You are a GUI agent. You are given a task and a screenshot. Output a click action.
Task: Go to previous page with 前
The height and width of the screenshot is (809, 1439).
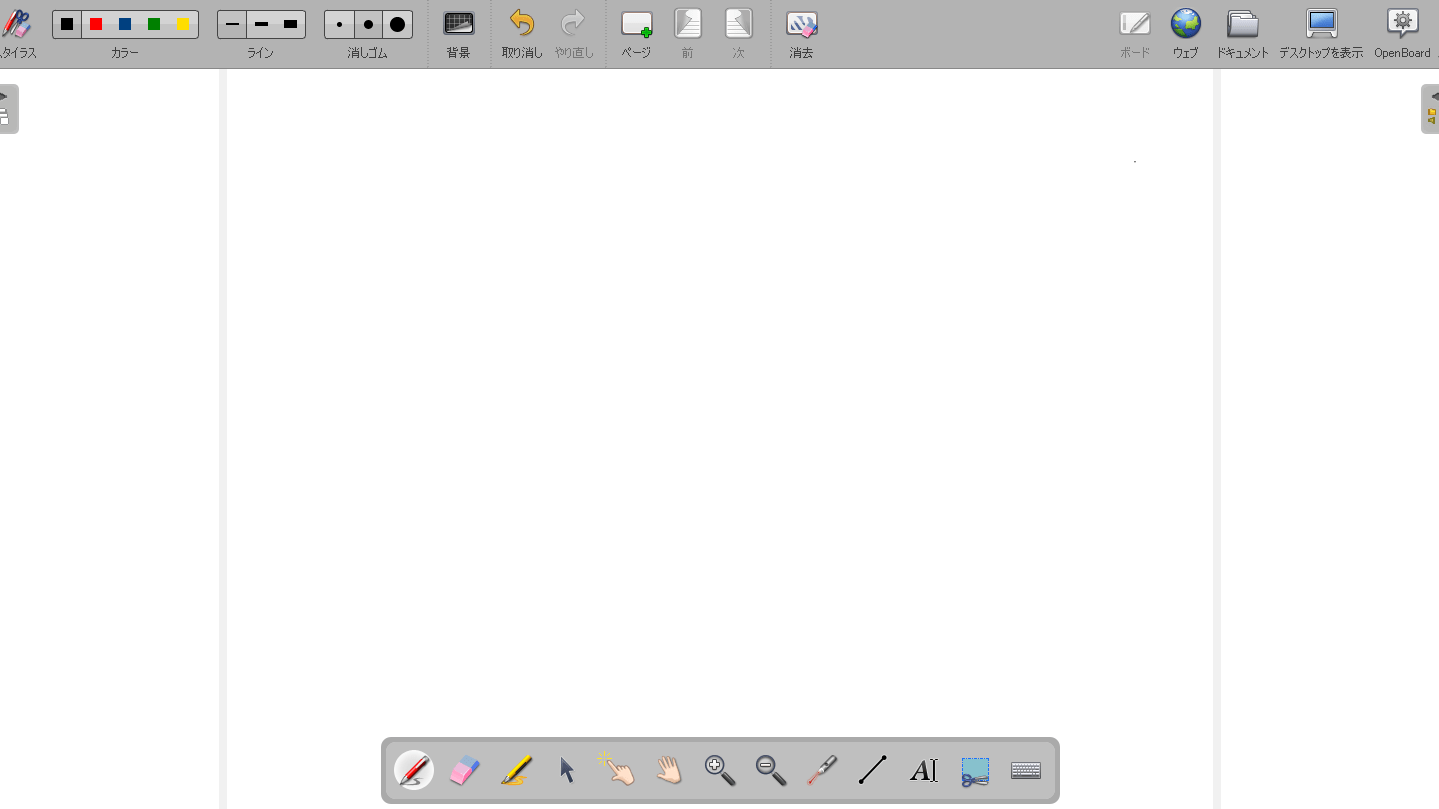tap(687, 33)
